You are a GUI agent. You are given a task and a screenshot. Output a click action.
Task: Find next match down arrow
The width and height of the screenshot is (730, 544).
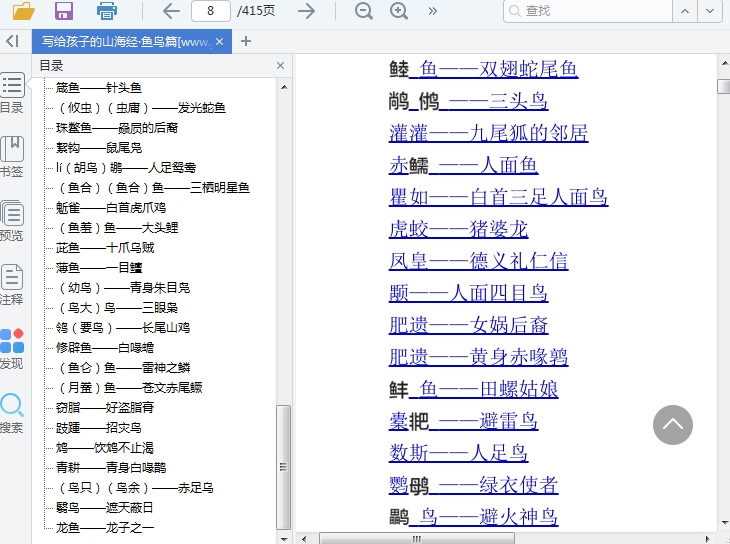(x=710, y=11)
